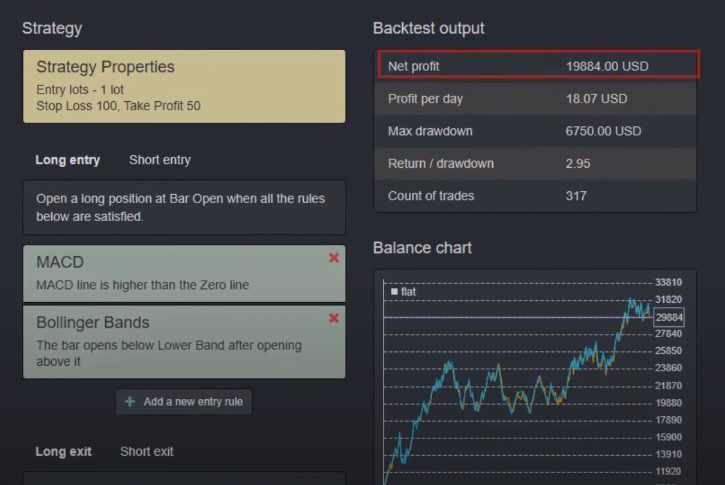Edit the Bollinger Bands rule card
Viewport: 725px width, 485px height.
170,341
